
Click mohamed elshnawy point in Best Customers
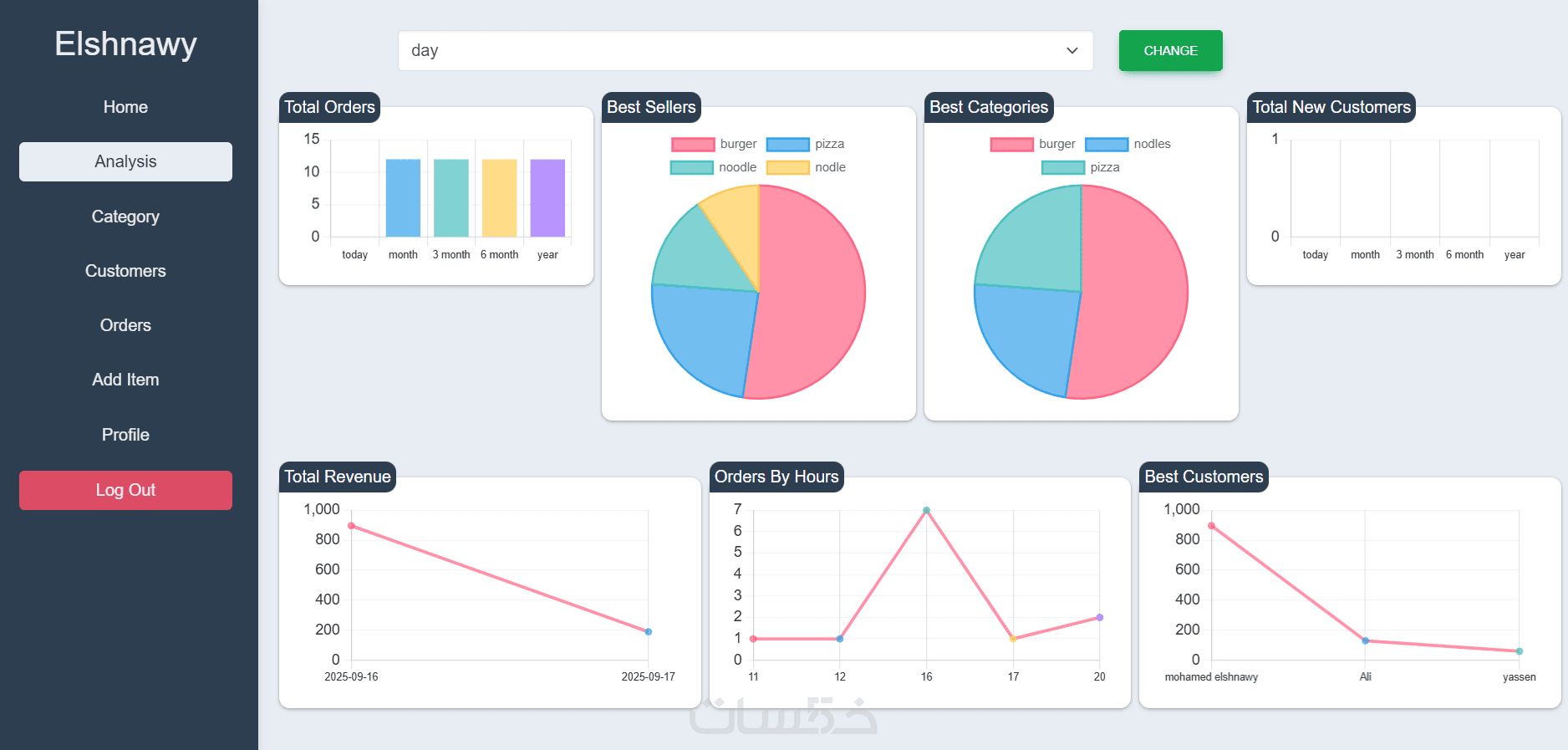[1211, 526]
